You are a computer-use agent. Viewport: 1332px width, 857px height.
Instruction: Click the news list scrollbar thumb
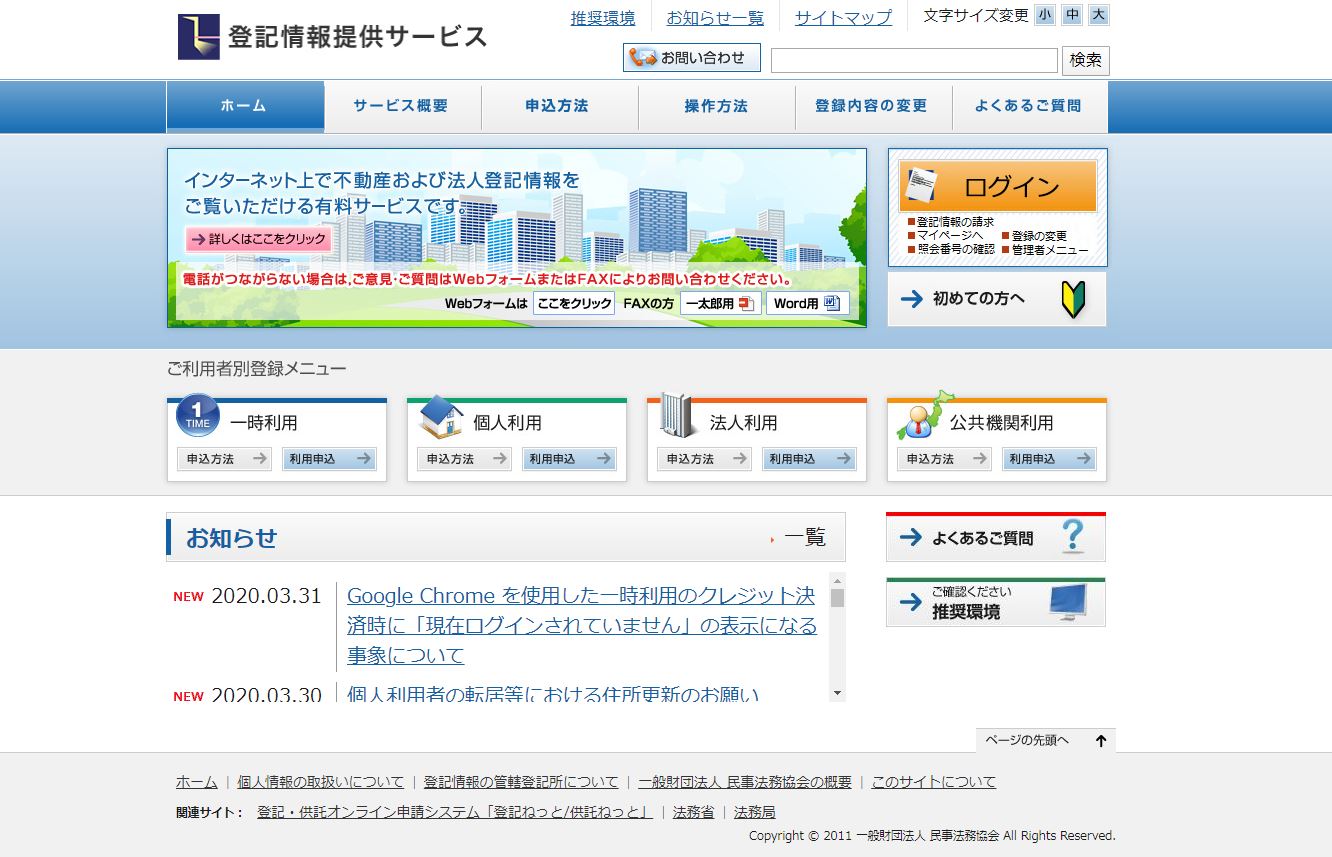pos(838,598)
